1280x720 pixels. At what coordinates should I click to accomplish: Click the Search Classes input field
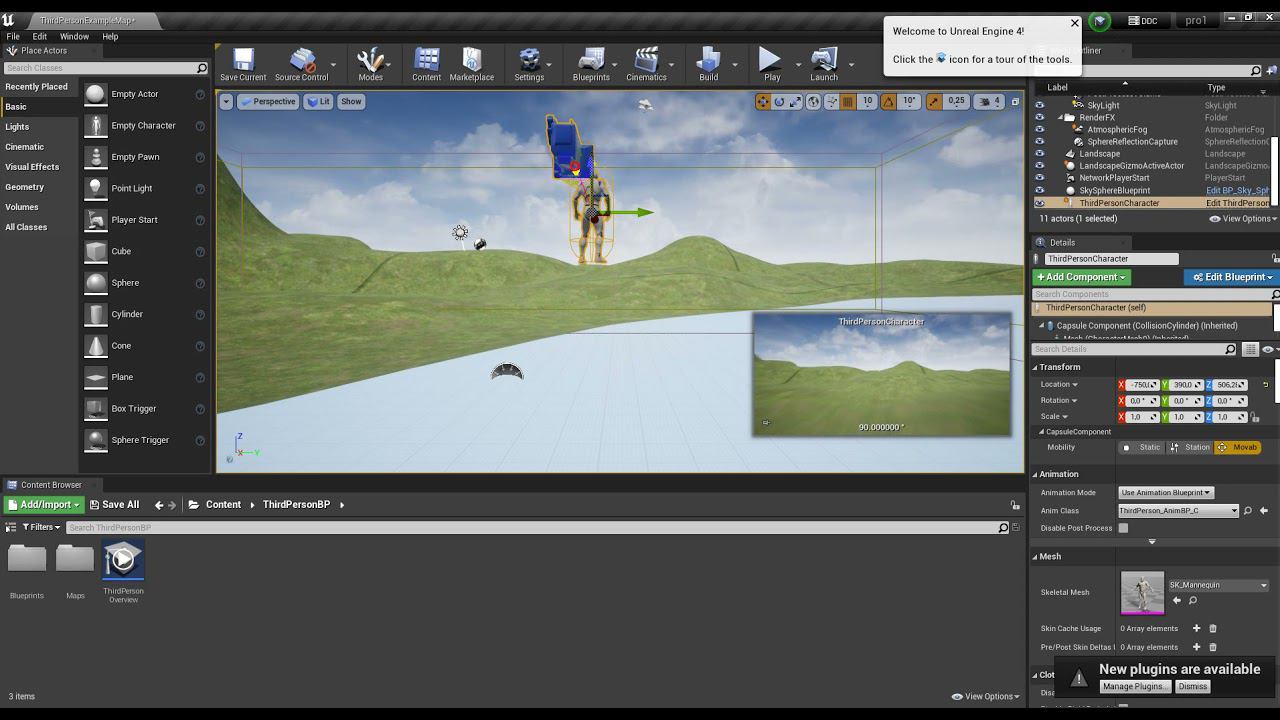[98, 68]
